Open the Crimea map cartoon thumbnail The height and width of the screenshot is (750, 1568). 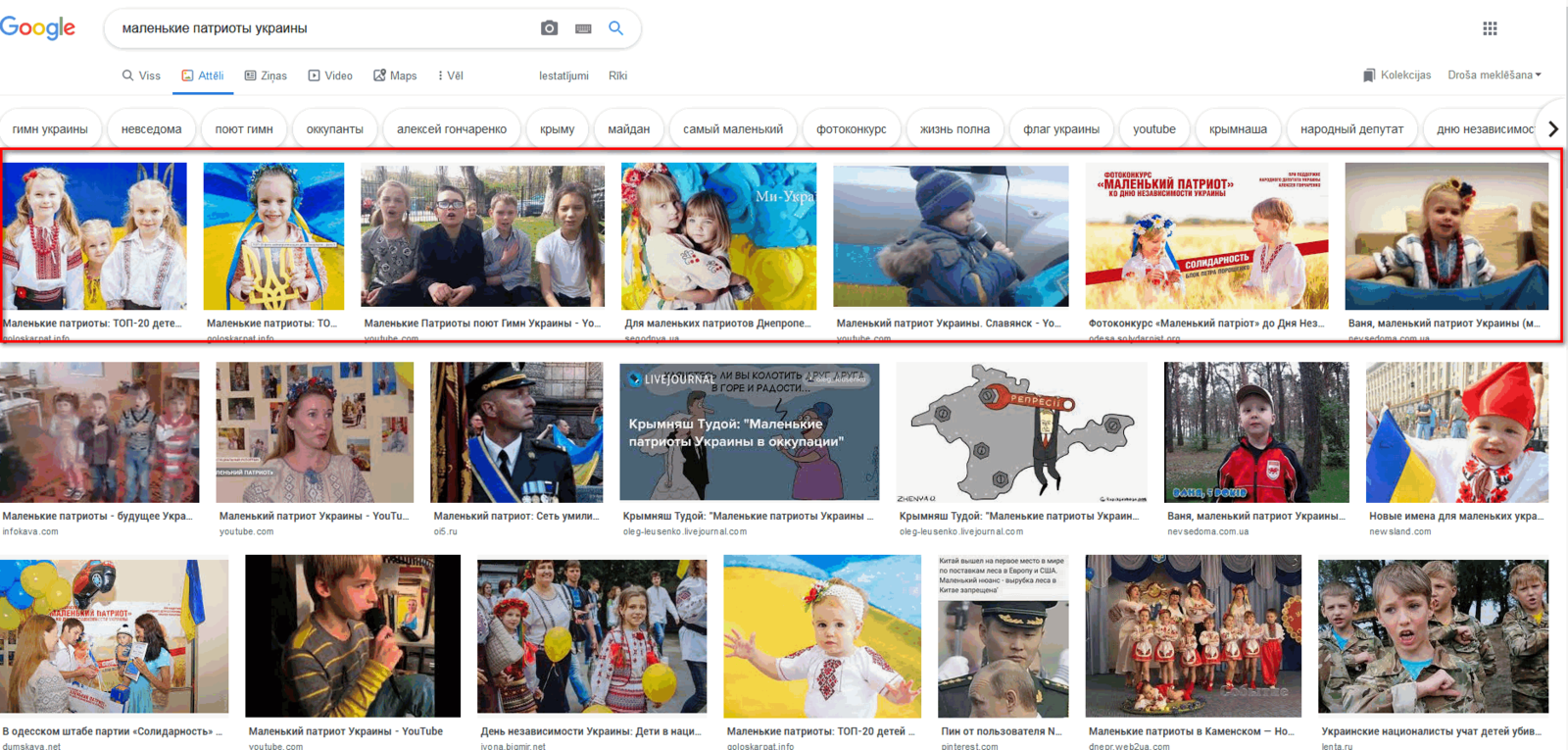pyautogui.click(x=1021, y=432)
